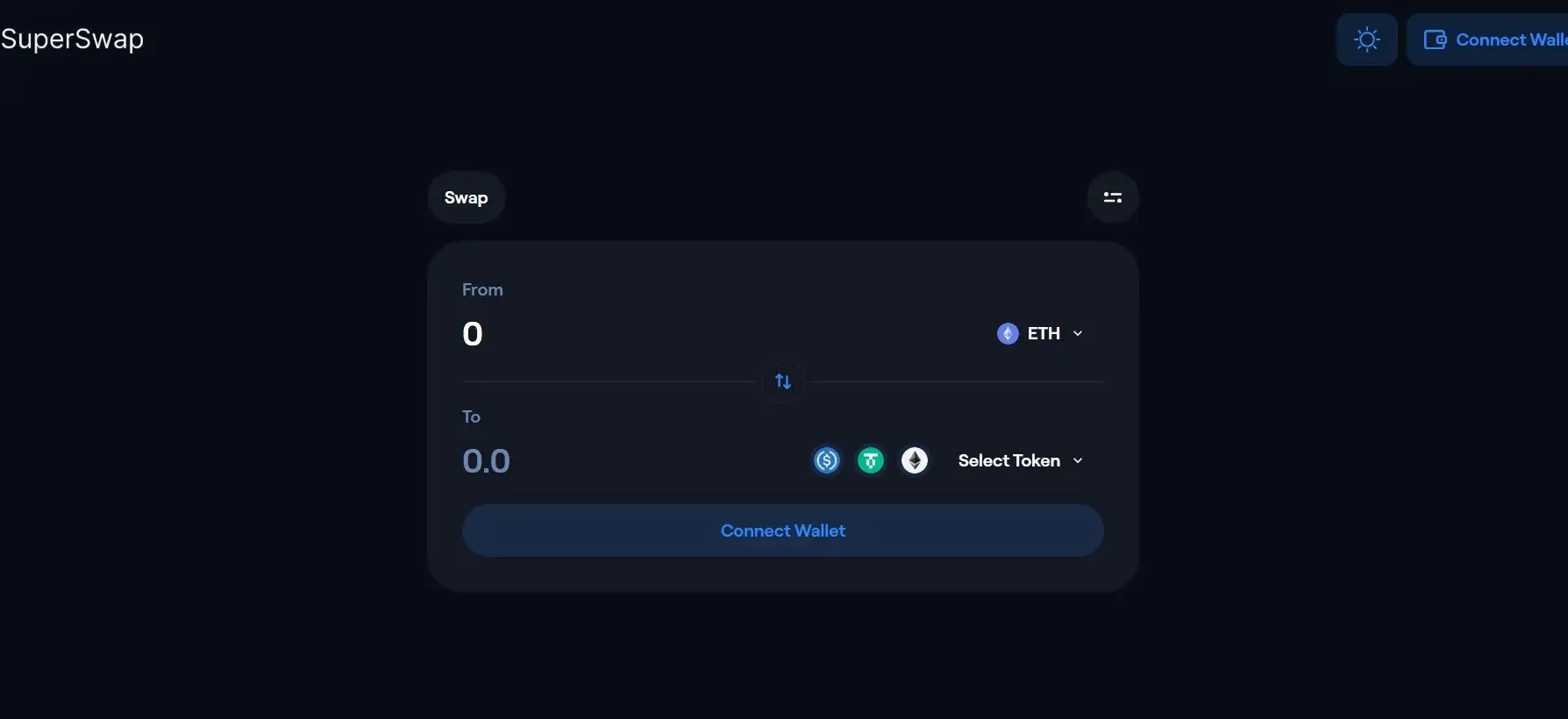This screenshot has height=719, width=1568.
Task: Click the To label in the swap card
Action: pyautogui.click(x=471, y=416)
